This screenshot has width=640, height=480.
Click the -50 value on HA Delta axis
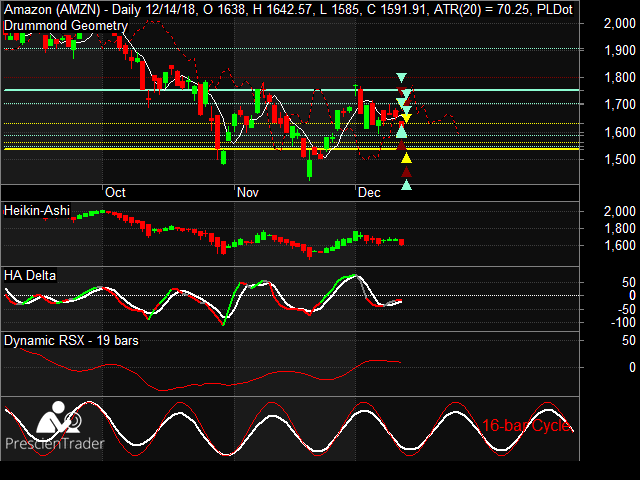click(626, 309)
